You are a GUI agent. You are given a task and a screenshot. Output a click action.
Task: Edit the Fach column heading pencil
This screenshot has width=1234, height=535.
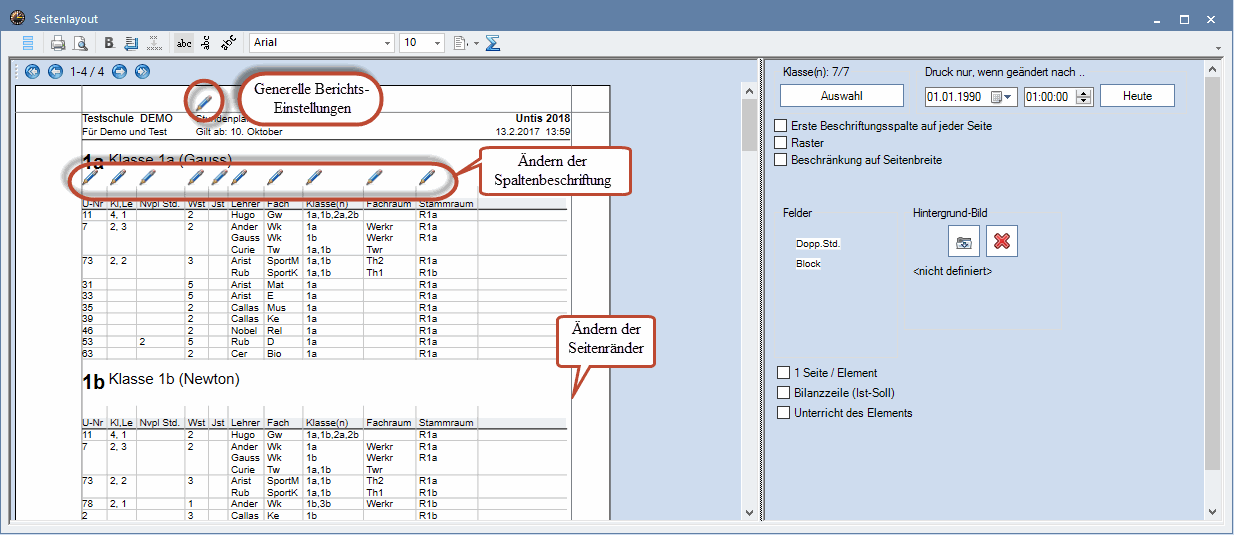[275, 179]
